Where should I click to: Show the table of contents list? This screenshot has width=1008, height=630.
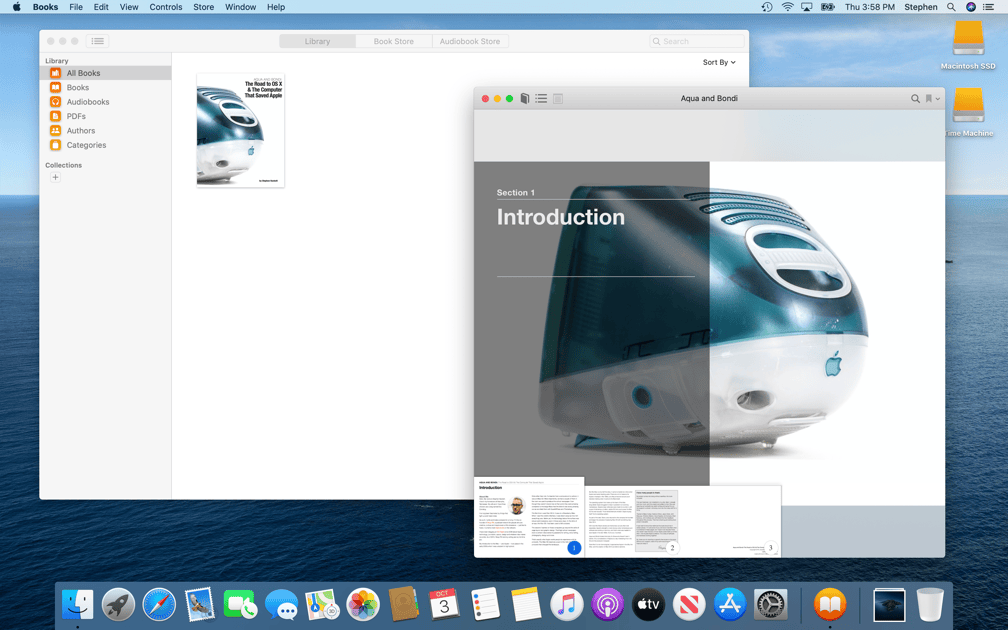pos(541,98)
